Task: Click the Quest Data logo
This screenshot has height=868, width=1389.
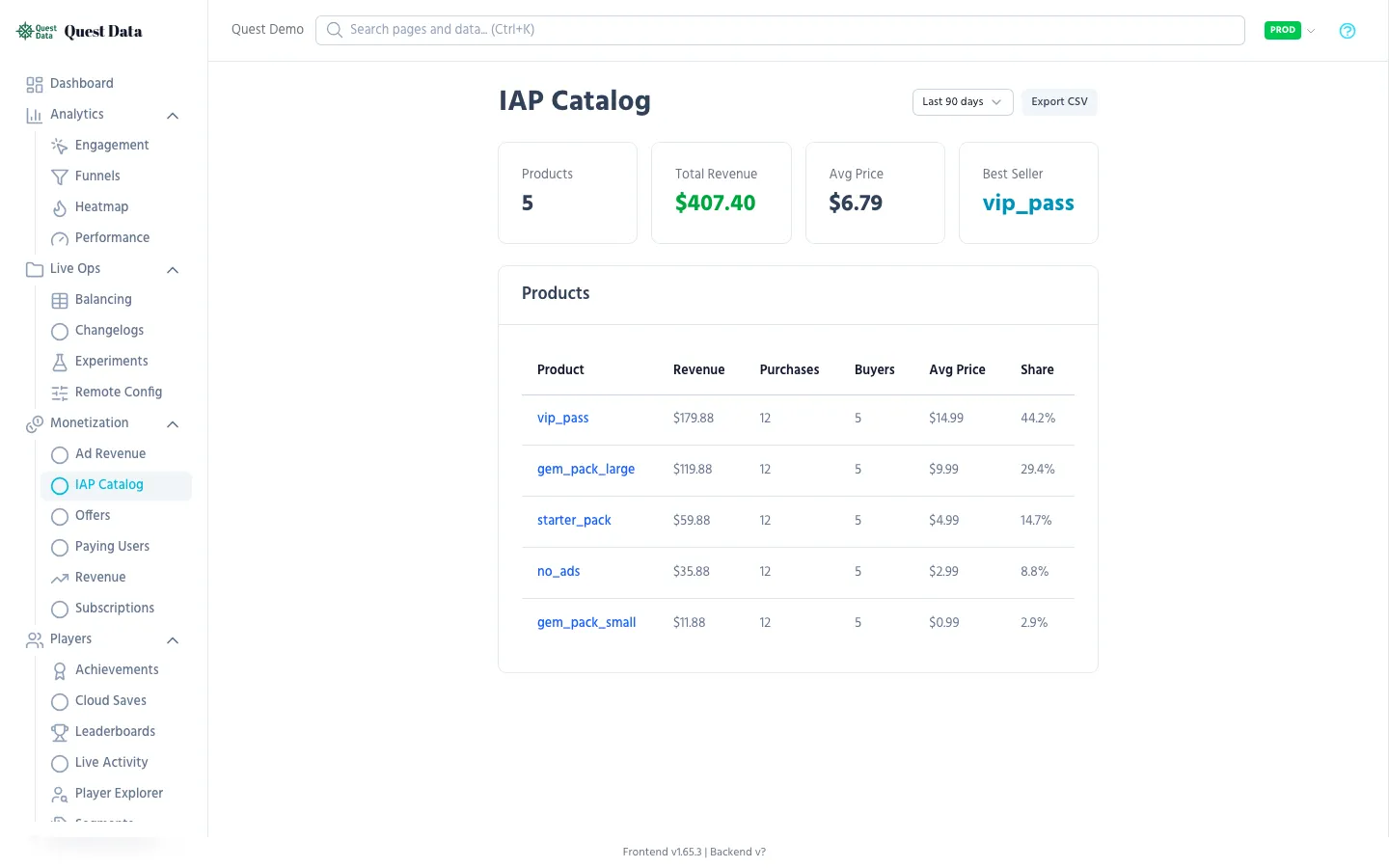Action: (79, 31)
